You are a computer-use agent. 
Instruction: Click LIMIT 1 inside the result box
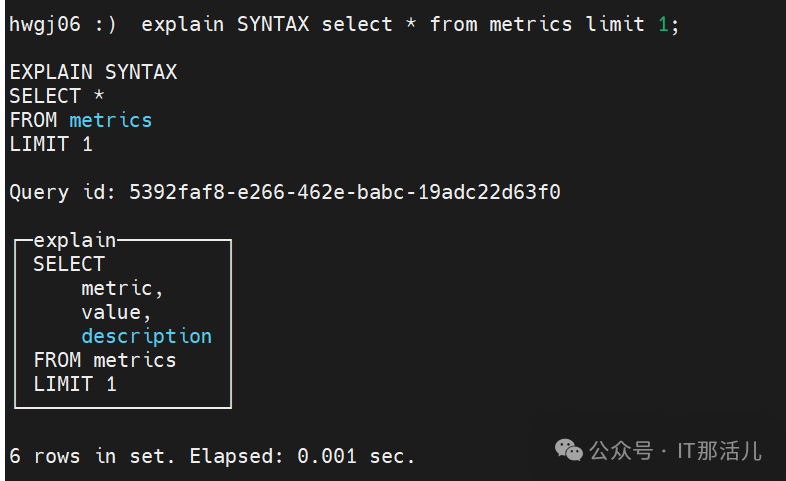click(75, 384)
